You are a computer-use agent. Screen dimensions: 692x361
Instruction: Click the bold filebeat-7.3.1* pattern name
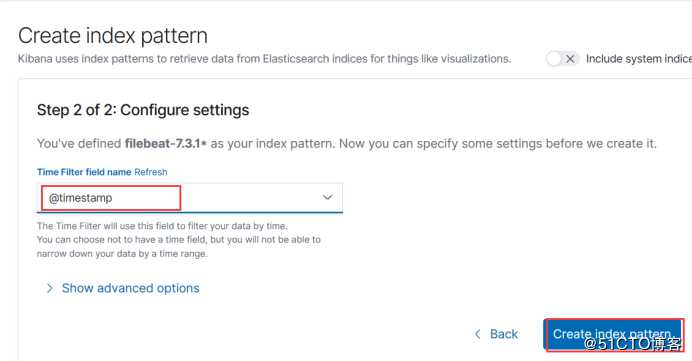(x=165, y=143)
